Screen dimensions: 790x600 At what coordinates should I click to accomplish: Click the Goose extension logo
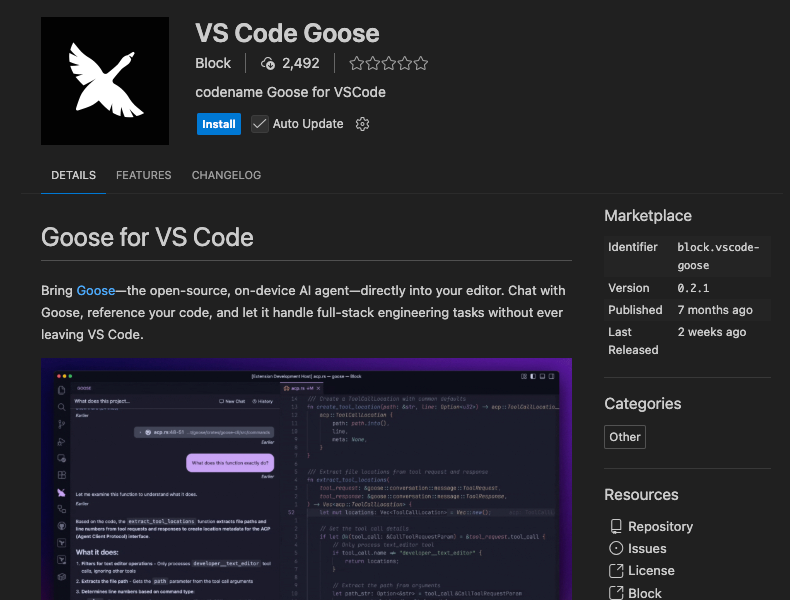tap(105, 80)
